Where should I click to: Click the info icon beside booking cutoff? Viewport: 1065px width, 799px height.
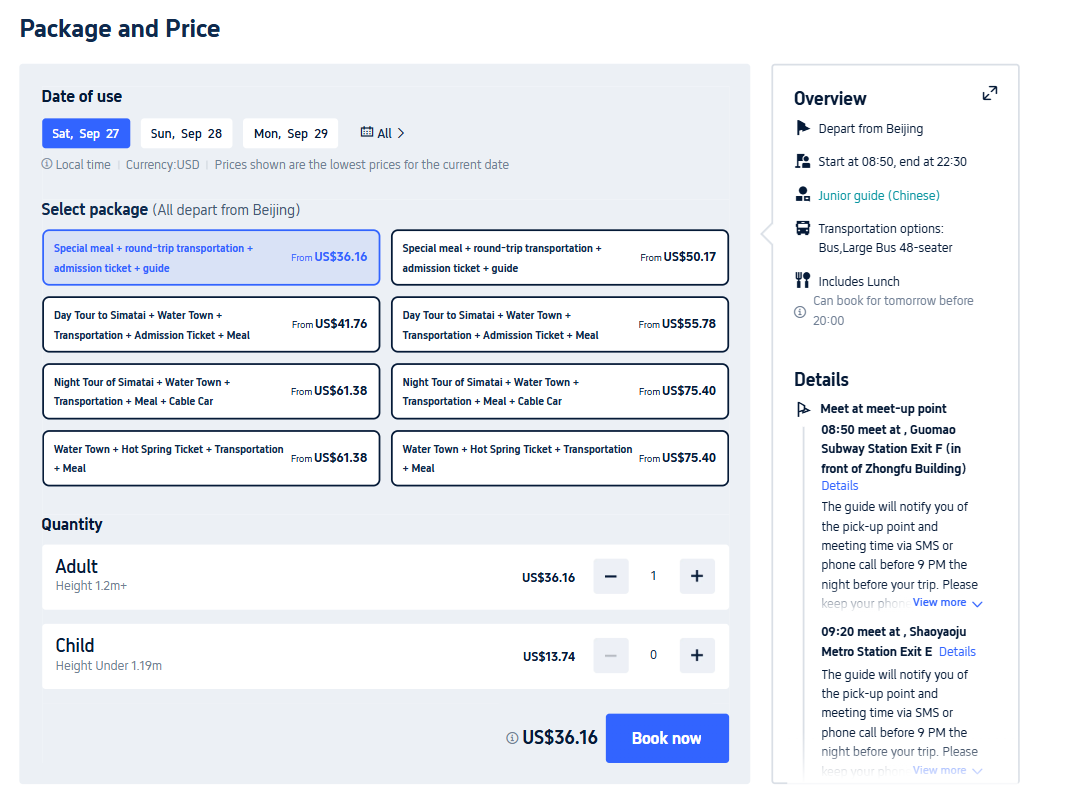[800, 311]
